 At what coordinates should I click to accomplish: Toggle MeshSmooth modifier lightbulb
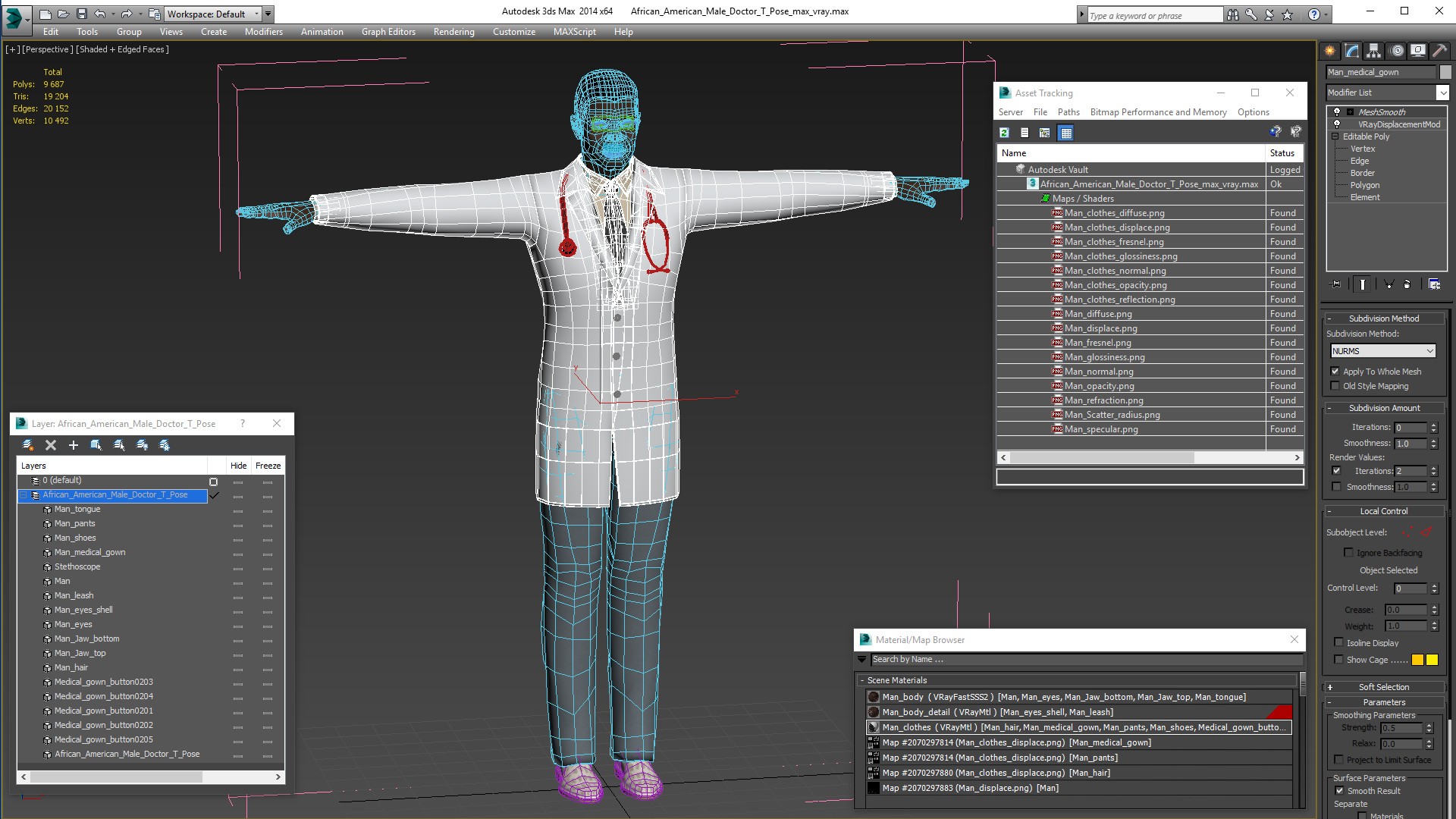point(1337,111)
